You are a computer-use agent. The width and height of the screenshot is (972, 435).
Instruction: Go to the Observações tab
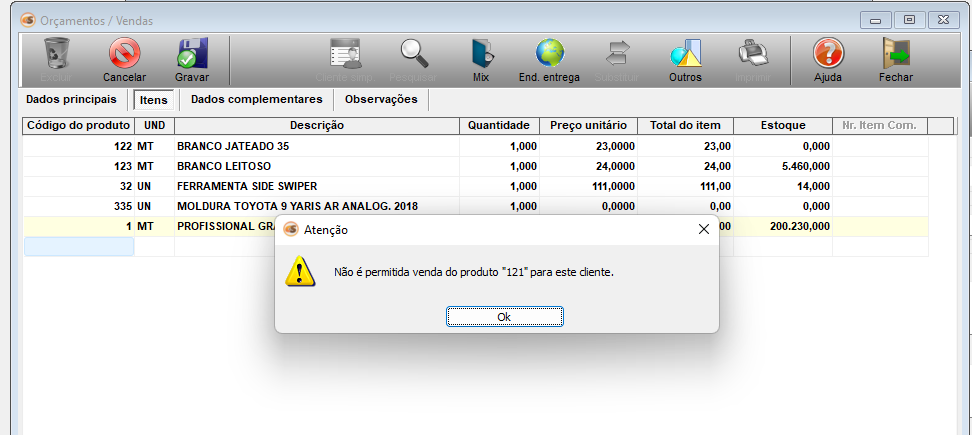coord(380,100)
